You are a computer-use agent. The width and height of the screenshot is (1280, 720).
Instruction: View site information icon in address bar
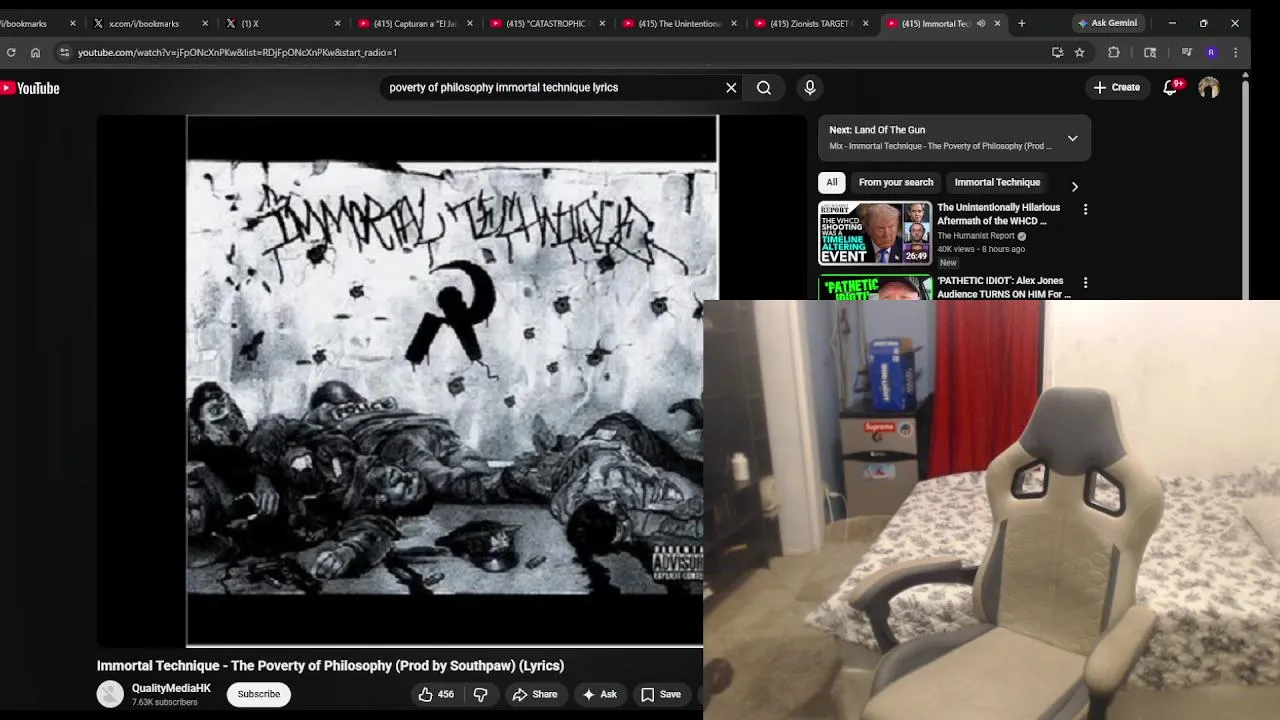64,52
